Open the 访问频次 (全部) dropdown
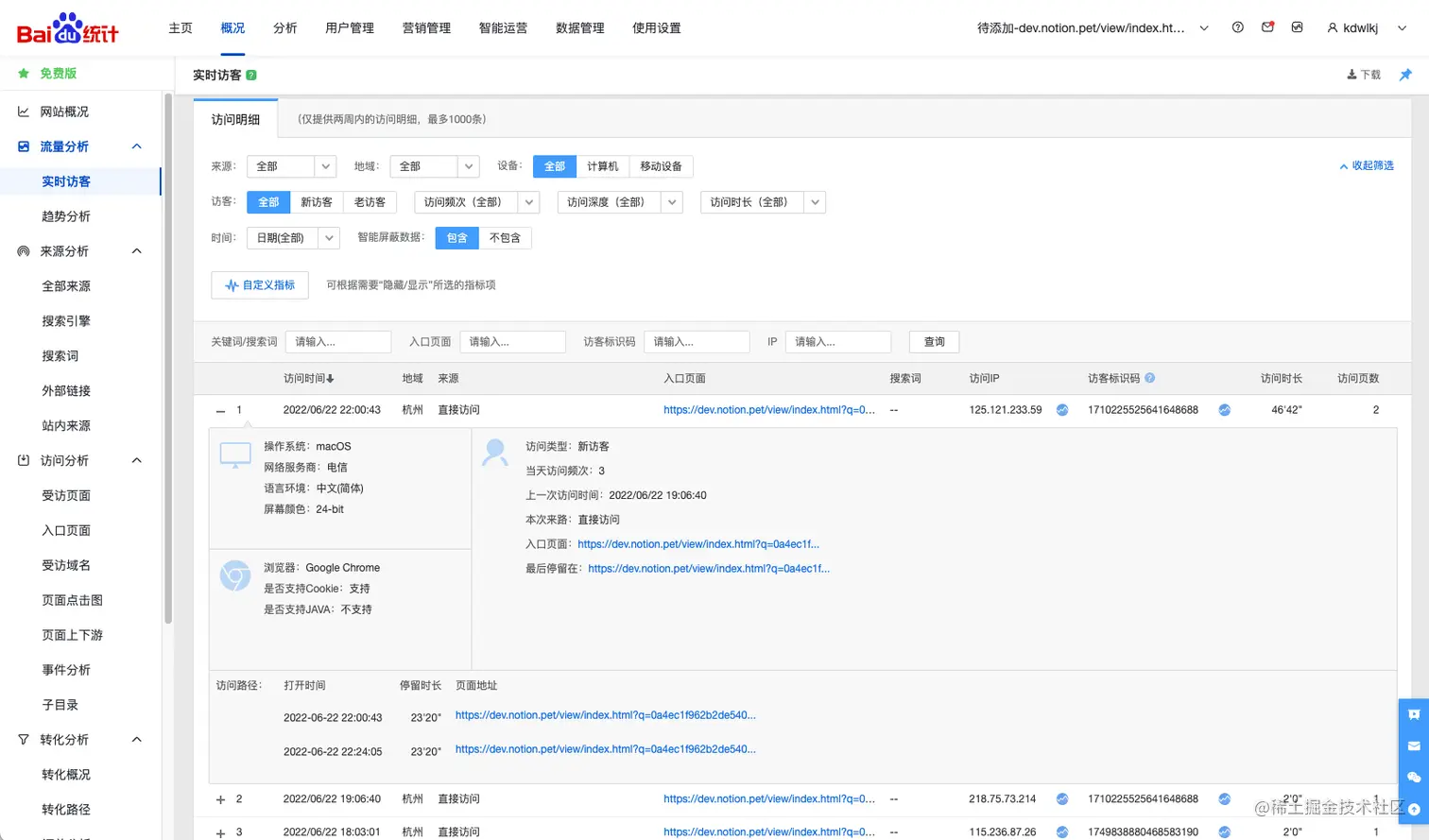This screenshot has width=1429, height=840. tap(477, 202)
